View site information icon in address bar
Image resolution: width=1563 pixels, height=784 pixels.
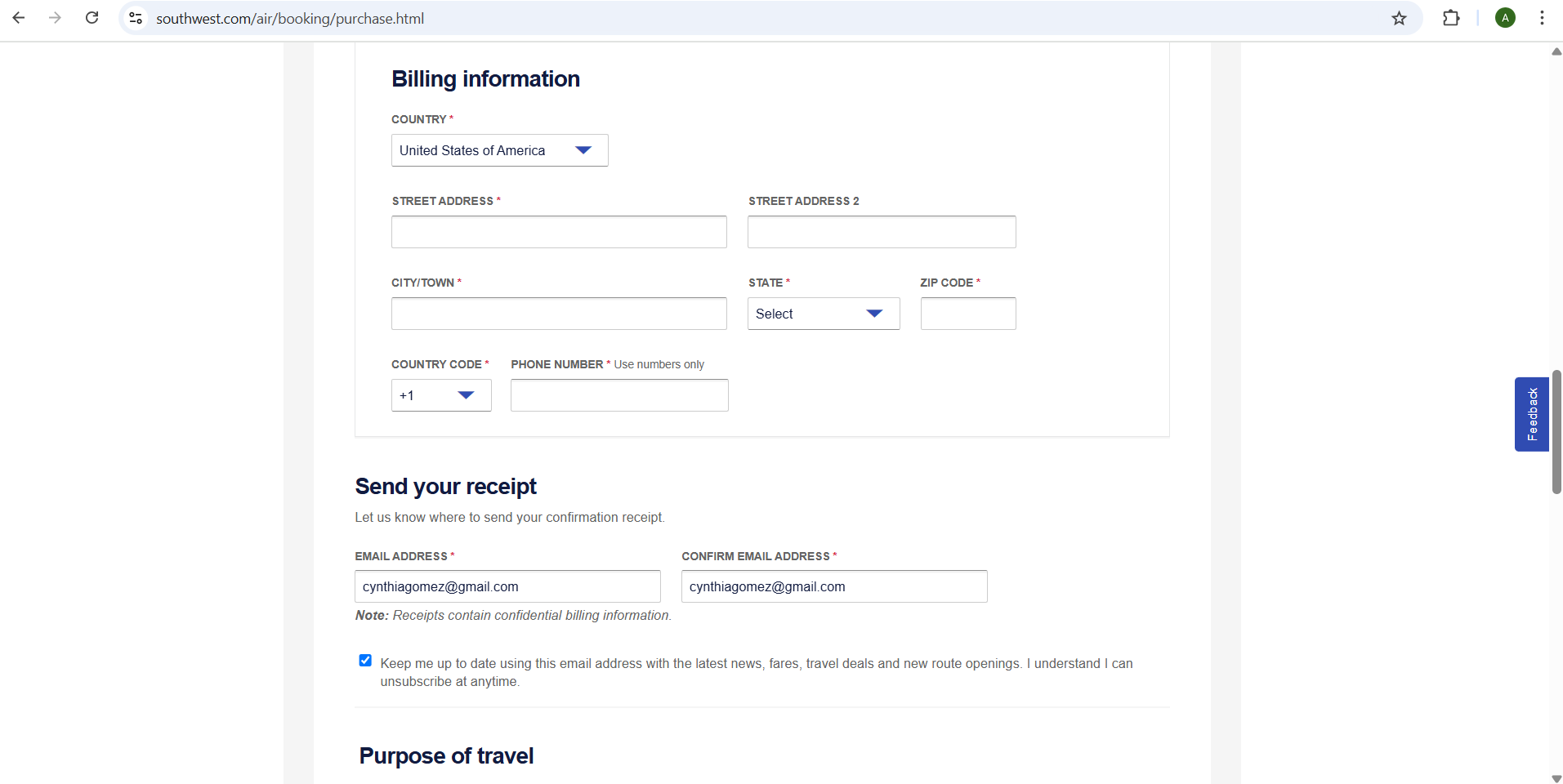click(x=136, y=18)
